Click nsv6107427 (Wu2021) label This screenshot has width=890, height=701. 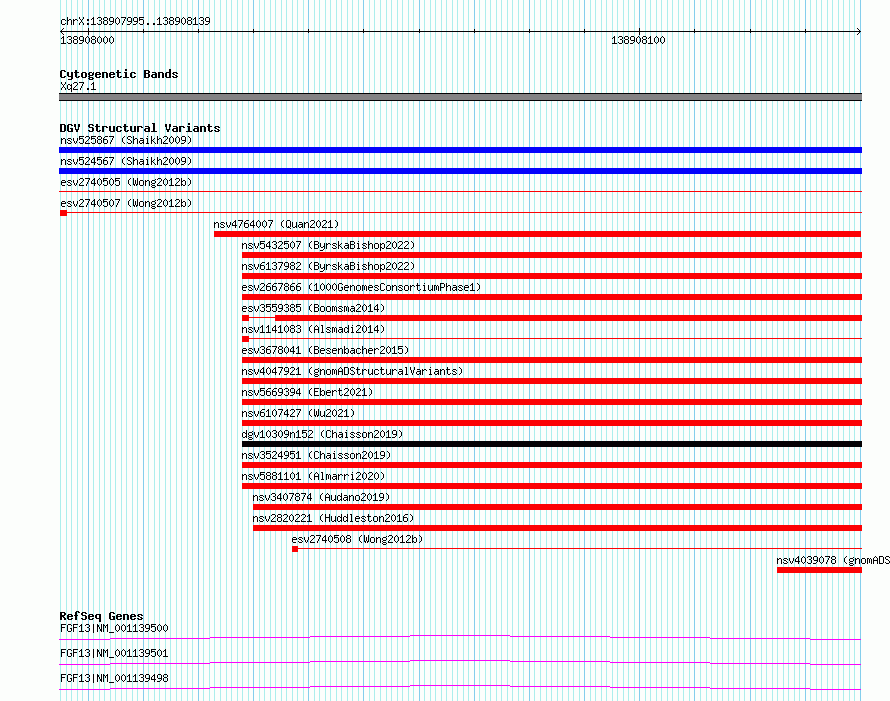pyautogui.click(x=298, y=413)
